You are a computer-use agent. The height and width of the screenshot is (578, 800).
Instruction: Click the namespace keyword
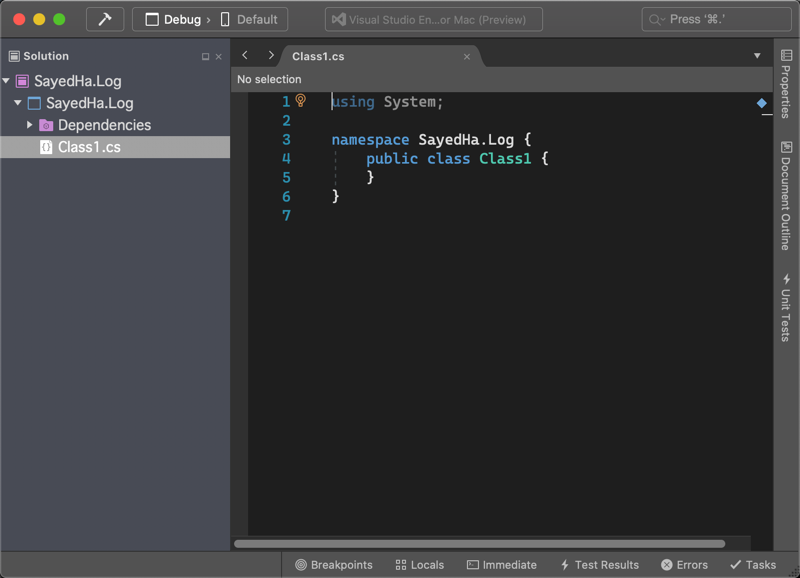pos(370,140)
